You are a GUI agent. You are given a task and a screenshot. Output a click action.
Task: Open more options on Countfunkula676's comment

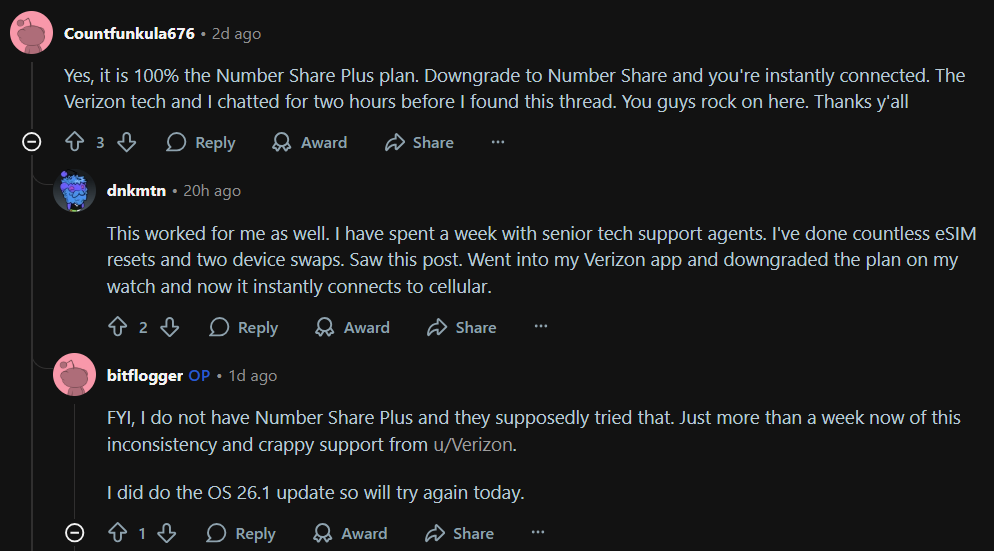click(x=498, y=143)
